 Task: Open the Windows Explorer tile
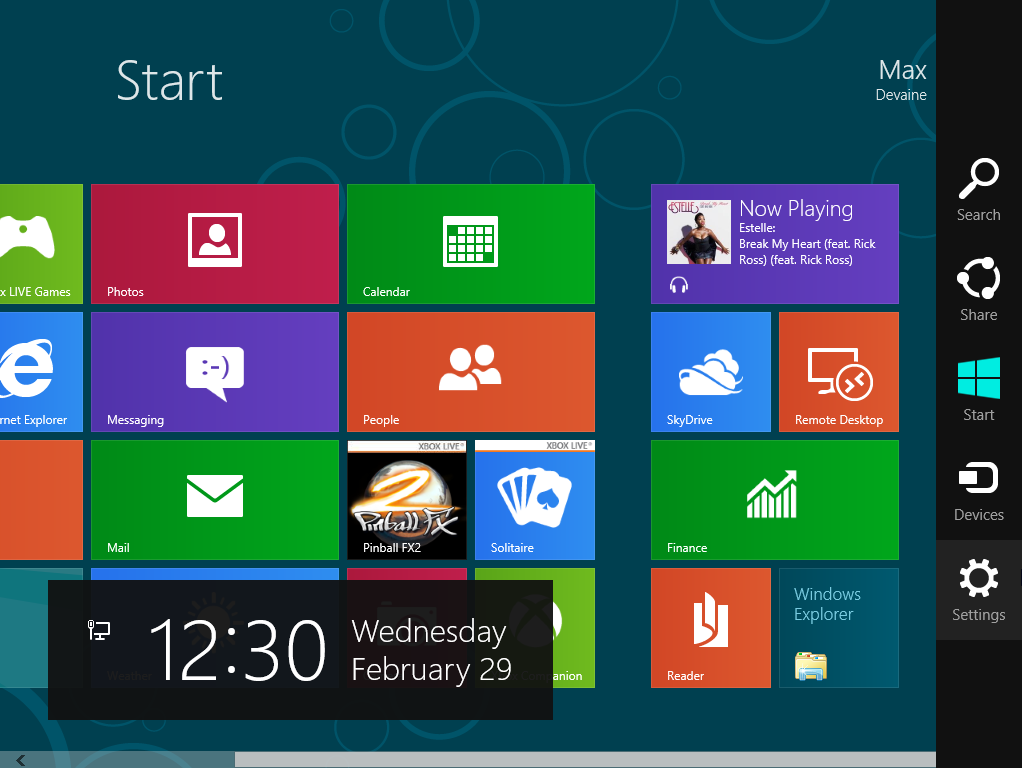coord(839,628)
